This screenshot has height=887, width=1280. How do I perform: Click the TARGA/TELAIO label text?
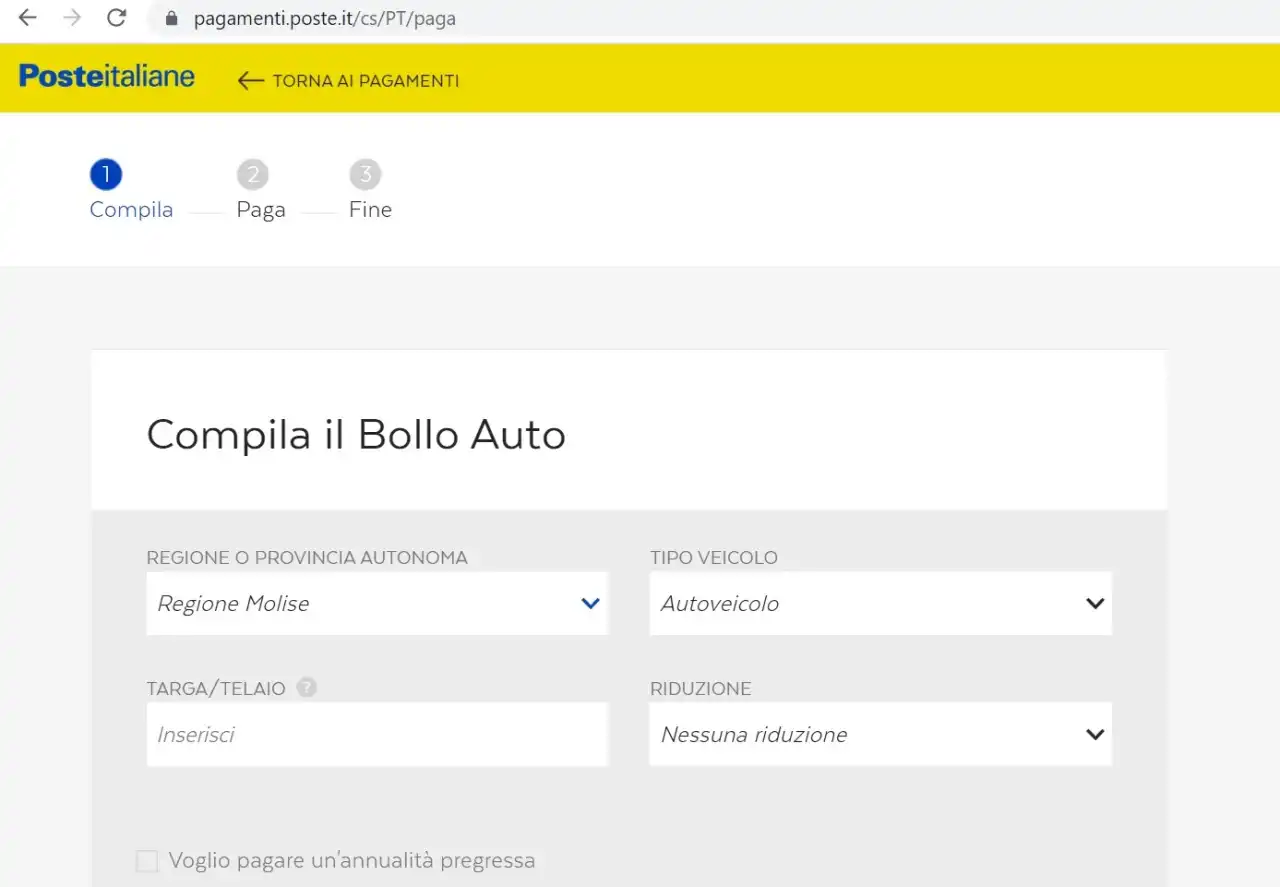click(216, 689)
